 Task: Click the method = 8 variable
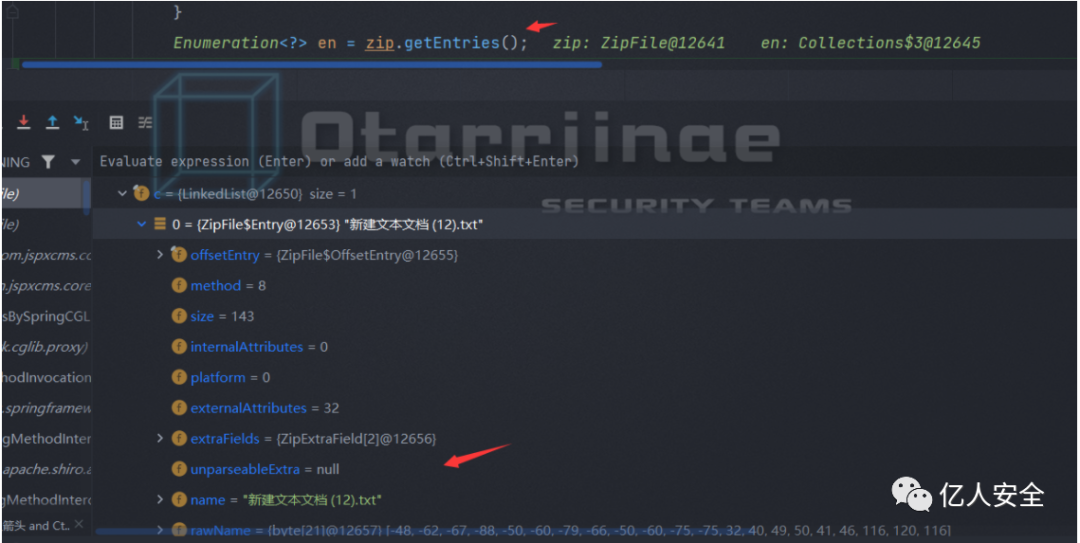click(228, 285)
